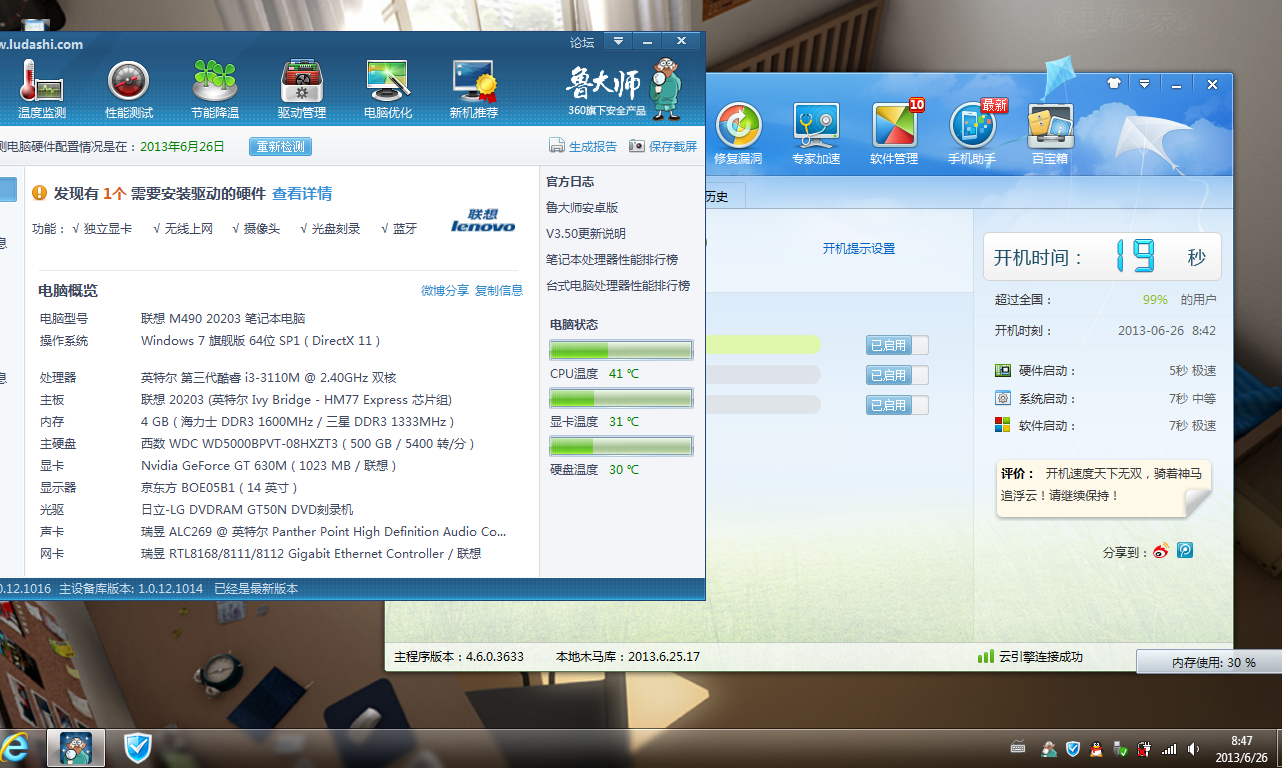1282x768 pixels.
Task: Click 生成报告 to generate a report
Action: tap(583, 146)
